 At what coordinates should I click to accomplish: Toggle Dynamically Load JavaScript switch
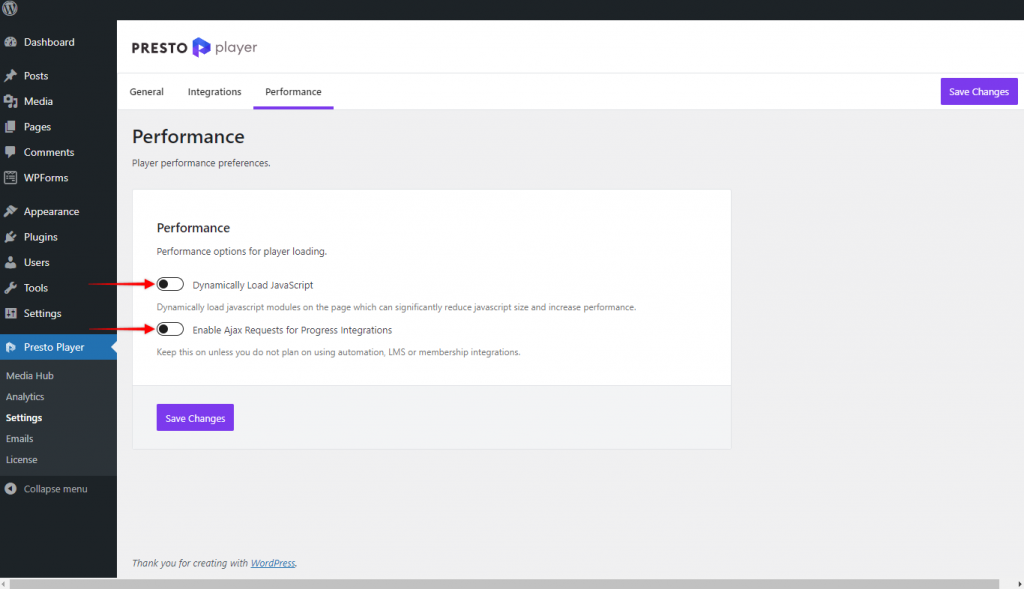170,285
